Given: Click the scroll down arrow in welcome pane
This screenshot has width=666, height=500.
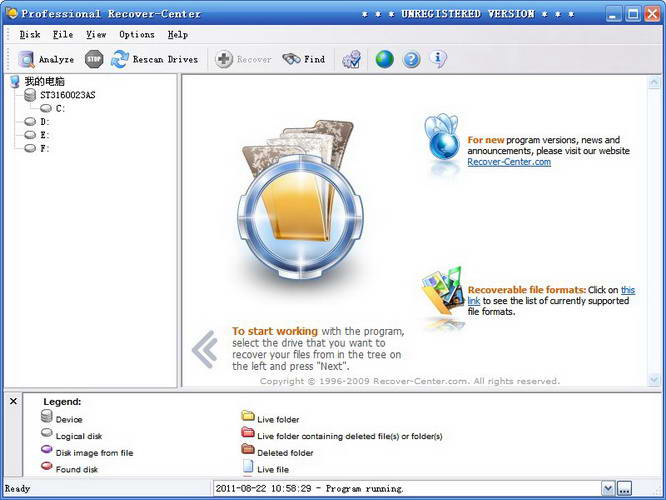Looking at the screenshot, I should click(x=654, y=379).
